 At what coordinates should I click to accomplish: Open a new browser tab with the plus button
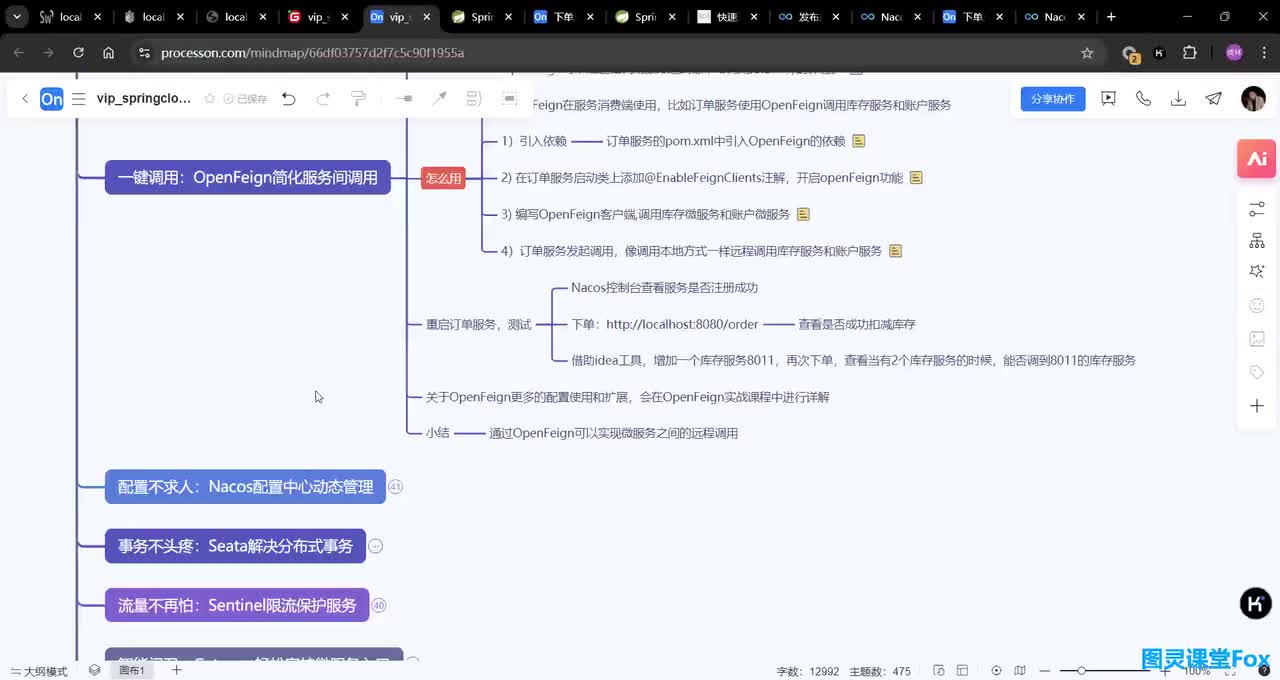1111,17
